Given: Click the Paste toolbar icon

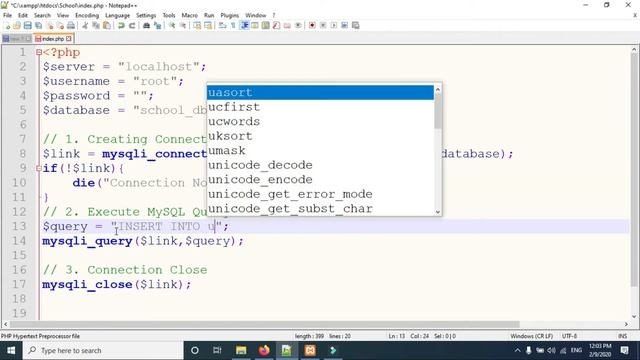Looking at the screenshot, I should point(107,26).
